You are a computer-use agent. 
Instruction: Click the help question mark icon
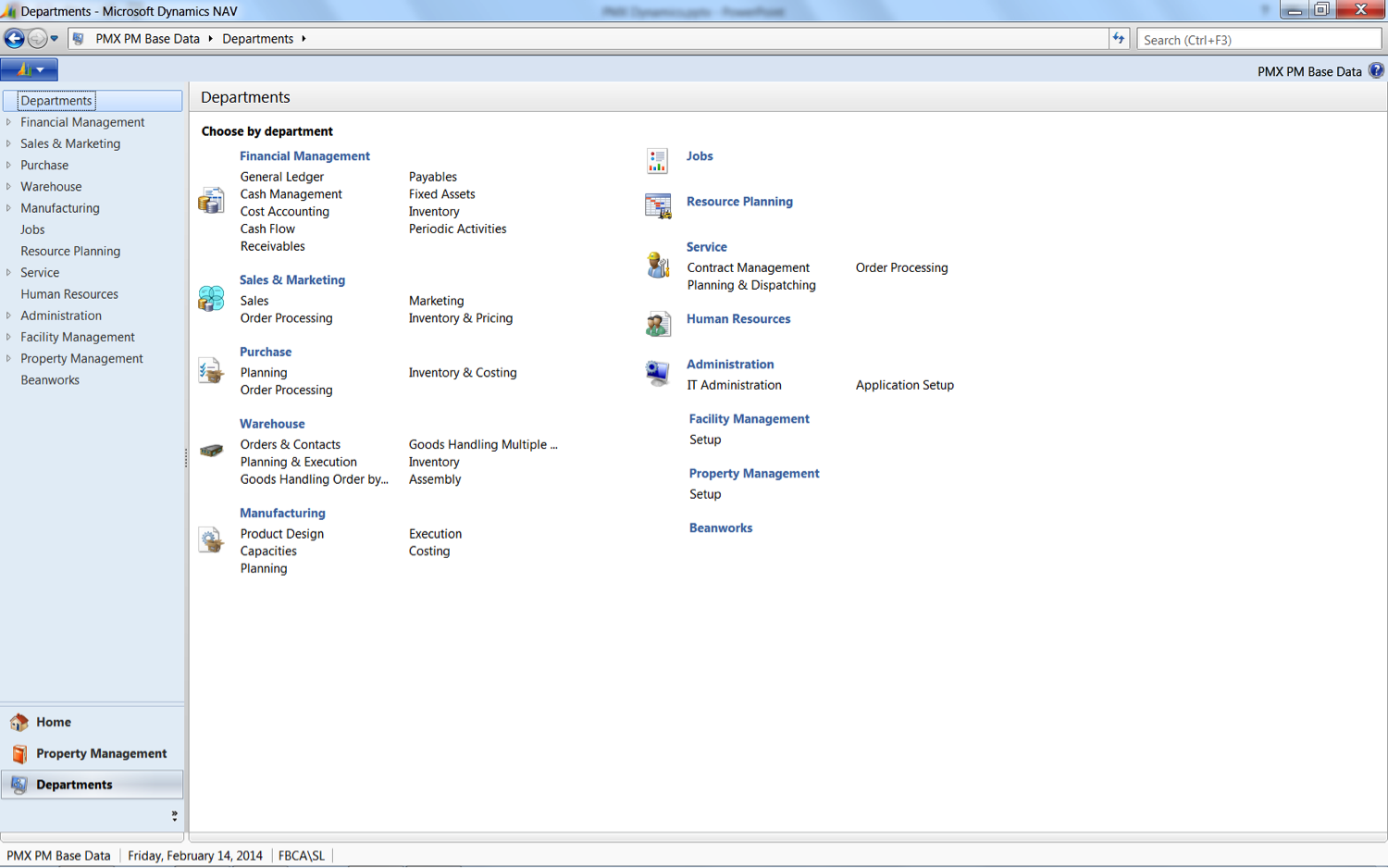tap(1376, 70)
